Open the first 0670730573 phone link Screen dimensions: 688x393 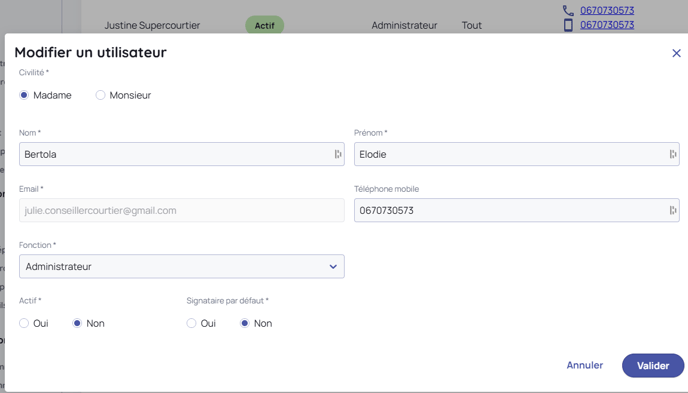pos(607,10)
